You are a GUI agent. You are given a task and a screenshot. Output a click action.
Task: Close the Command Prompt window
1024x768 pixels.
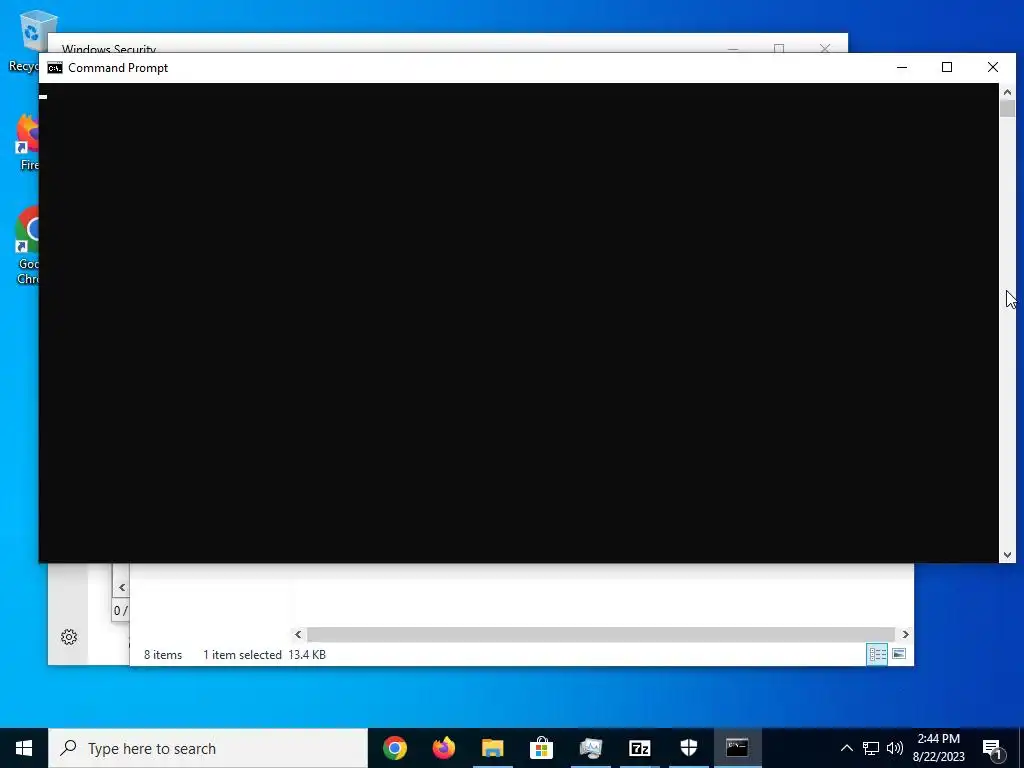[x=993, y=67]
